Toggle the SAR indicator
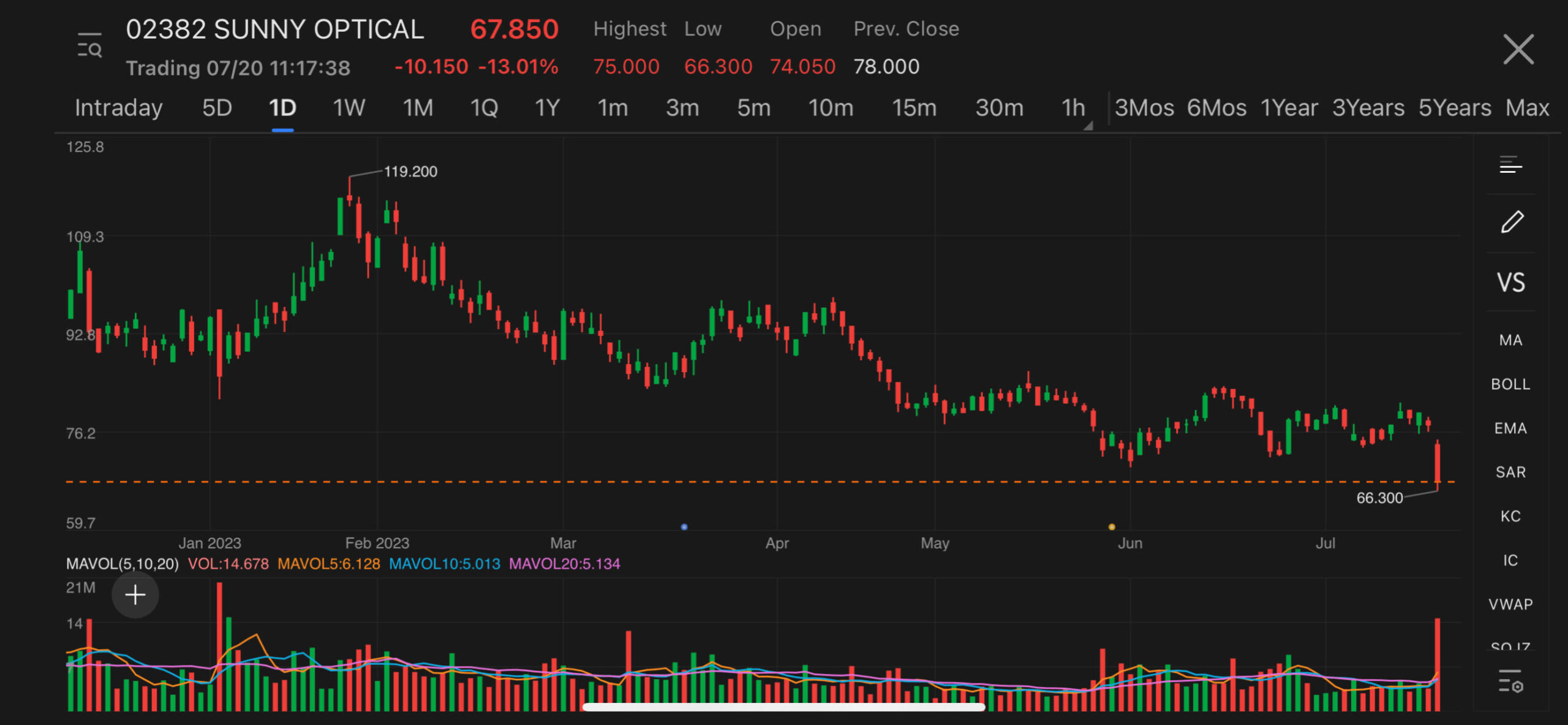The image size is (1568, 725). point(1510,473)
